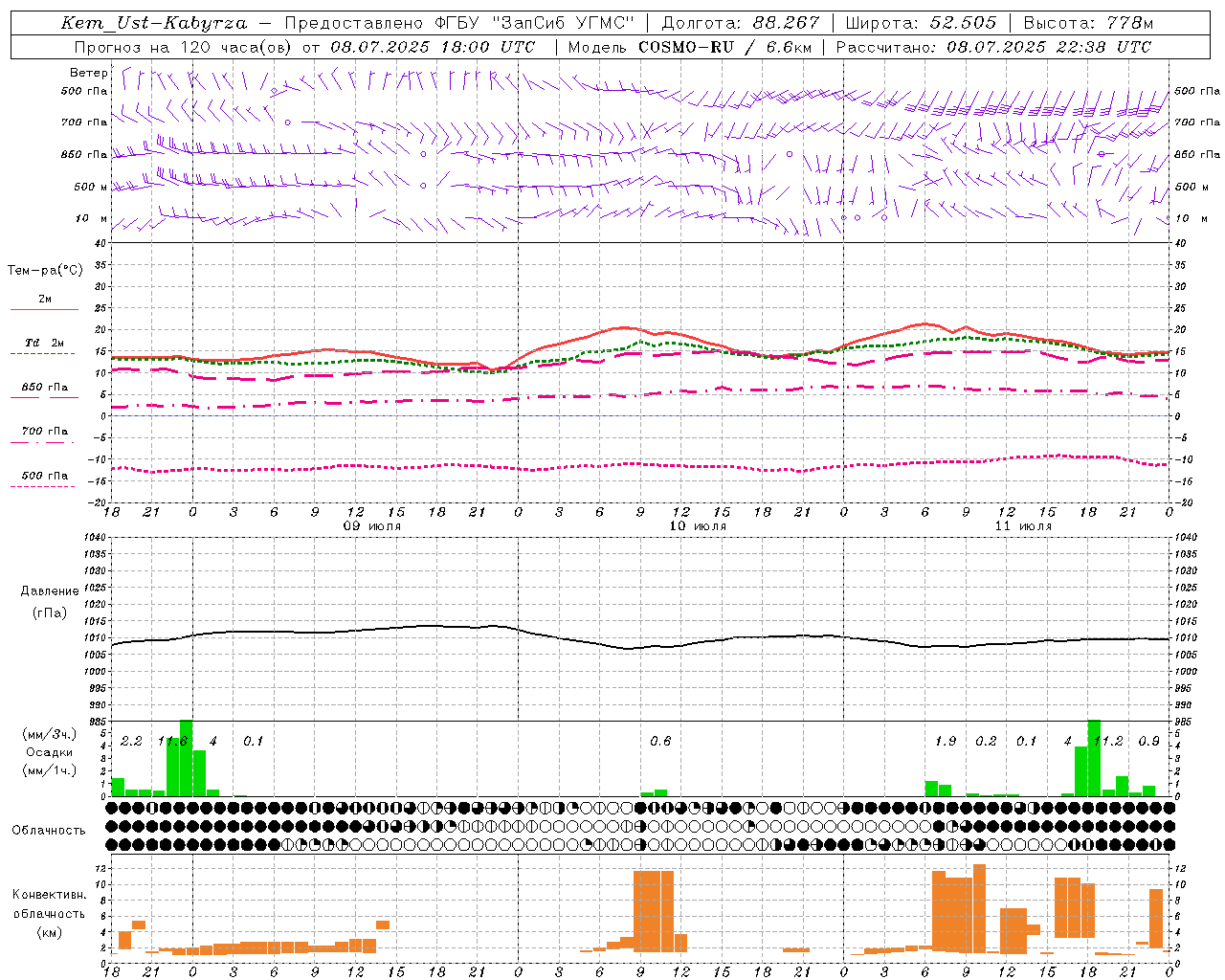This screenshot has width=1225, height=980.
Task: Click the 11.2 precipitation total value
Action: pos(1108,742)
